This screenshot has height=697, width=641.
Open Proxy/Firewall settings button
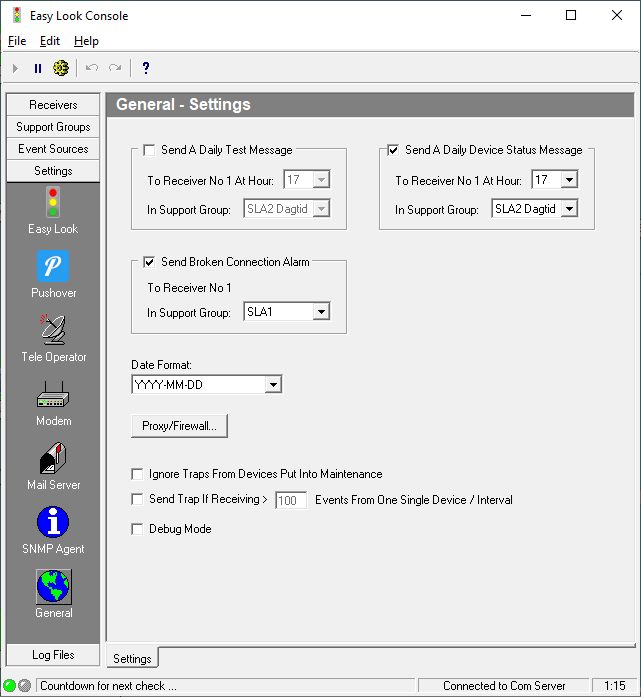tap(180, 426)
